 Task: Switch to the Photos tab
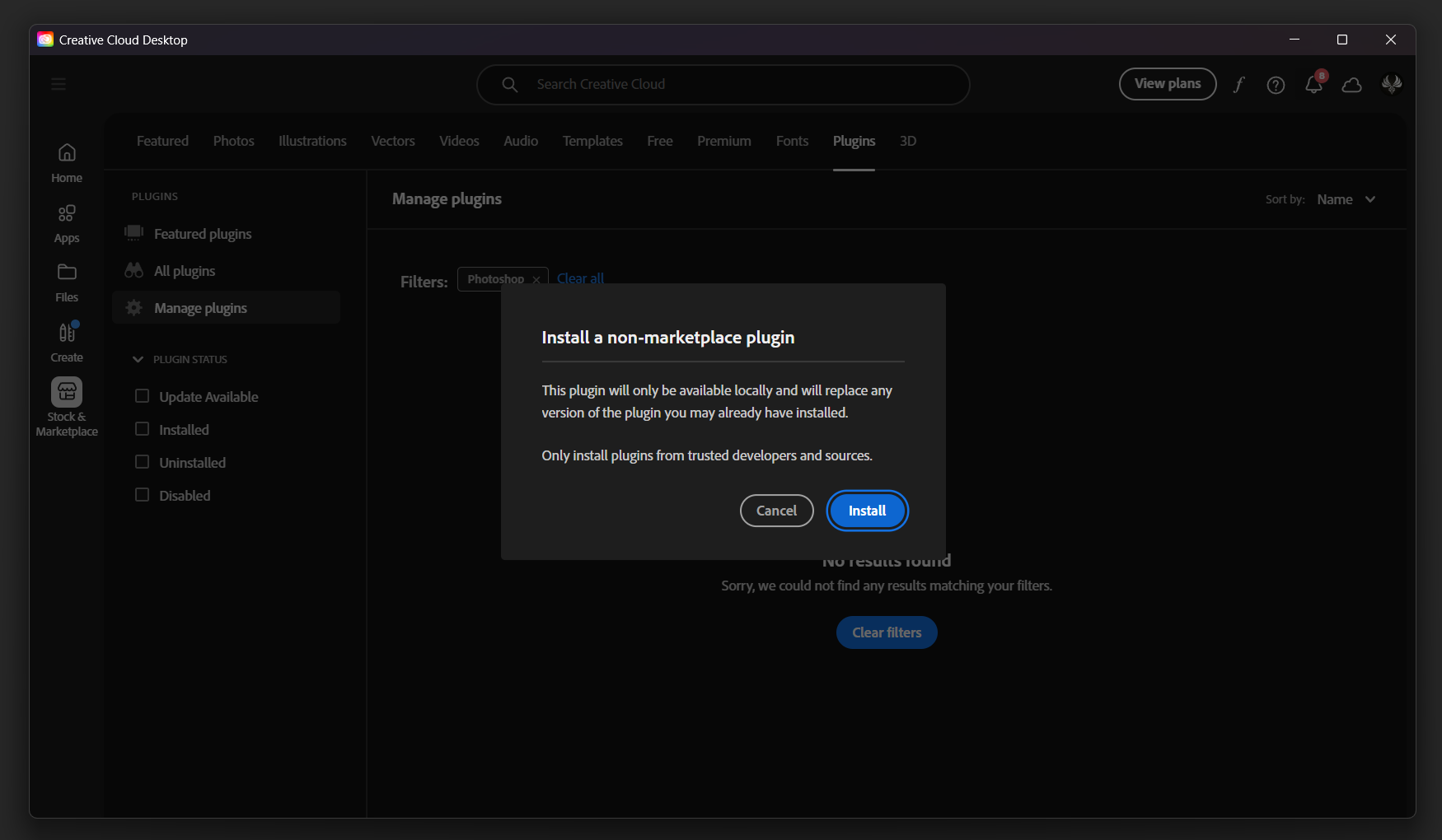(234, 141)
